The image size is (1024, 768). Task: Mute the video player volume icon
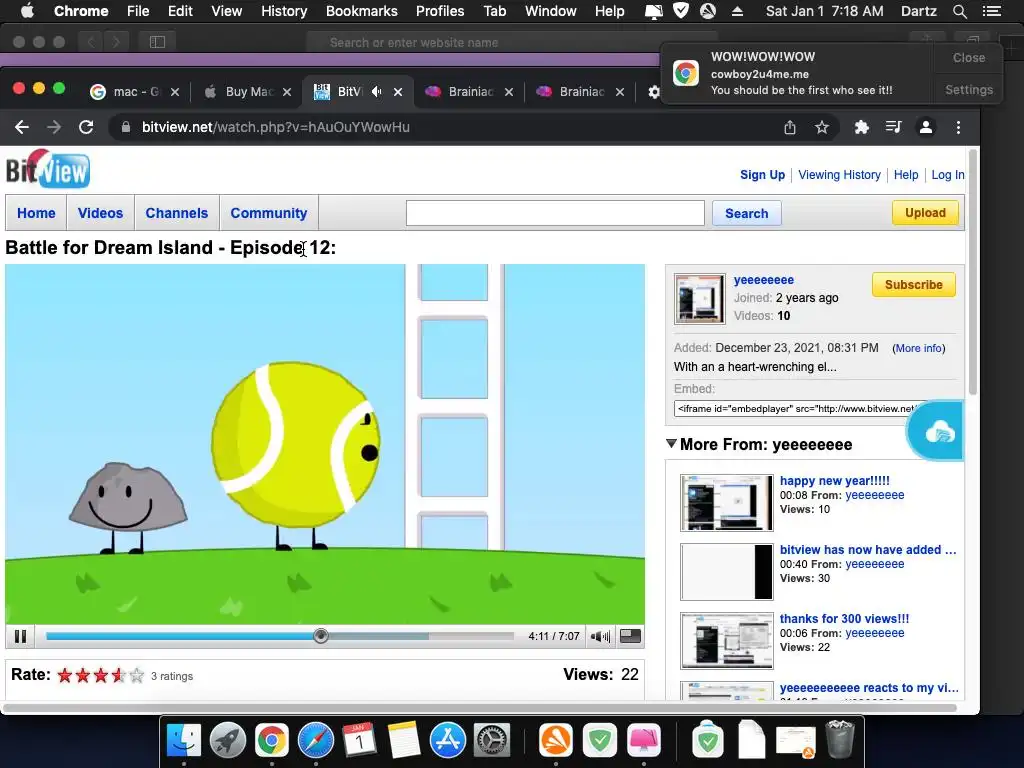pos(600,636)
